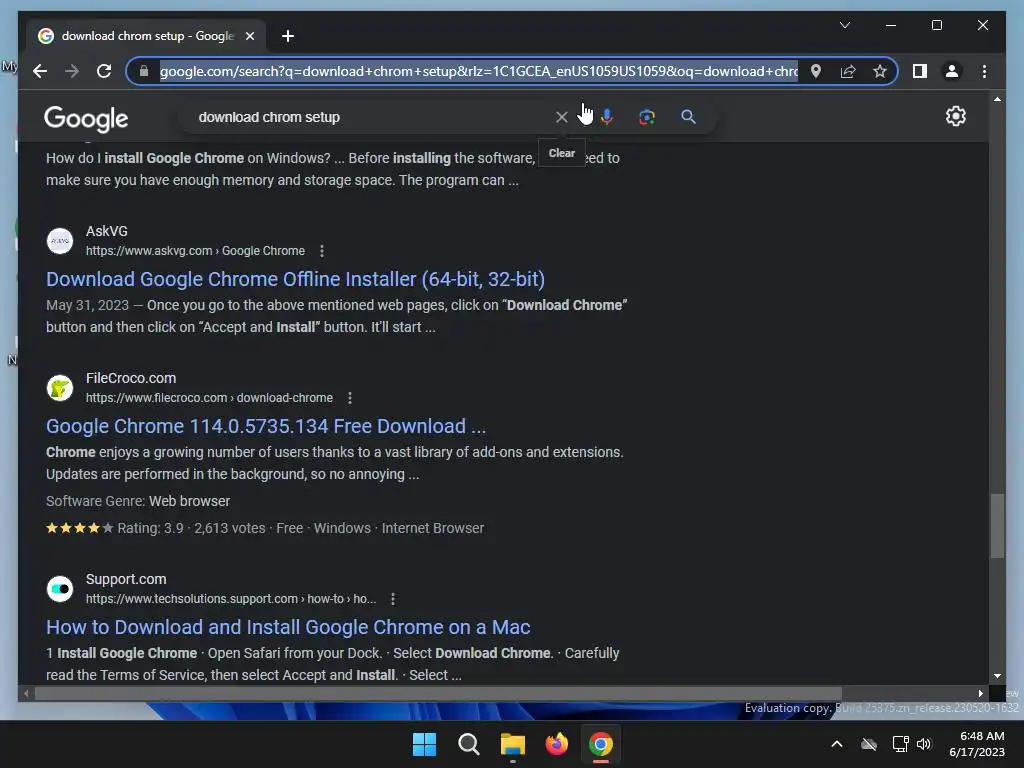Open AskVG result options menu
The image size is (1024, 768).
[x=321, y=251]
